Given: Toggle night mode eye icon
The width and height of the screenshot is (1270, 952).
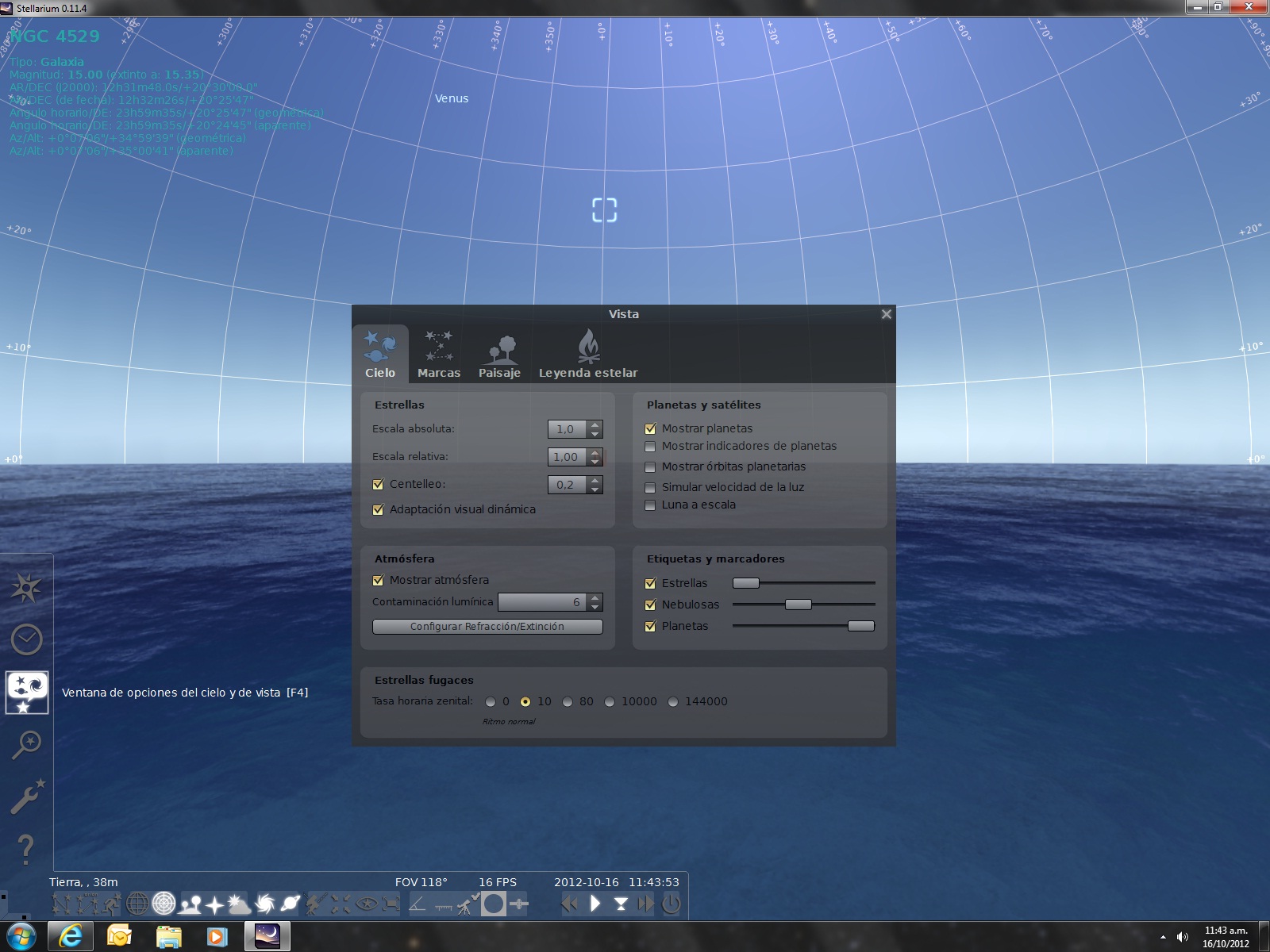Looking at the screenshot, I should (x=366, y=904).
